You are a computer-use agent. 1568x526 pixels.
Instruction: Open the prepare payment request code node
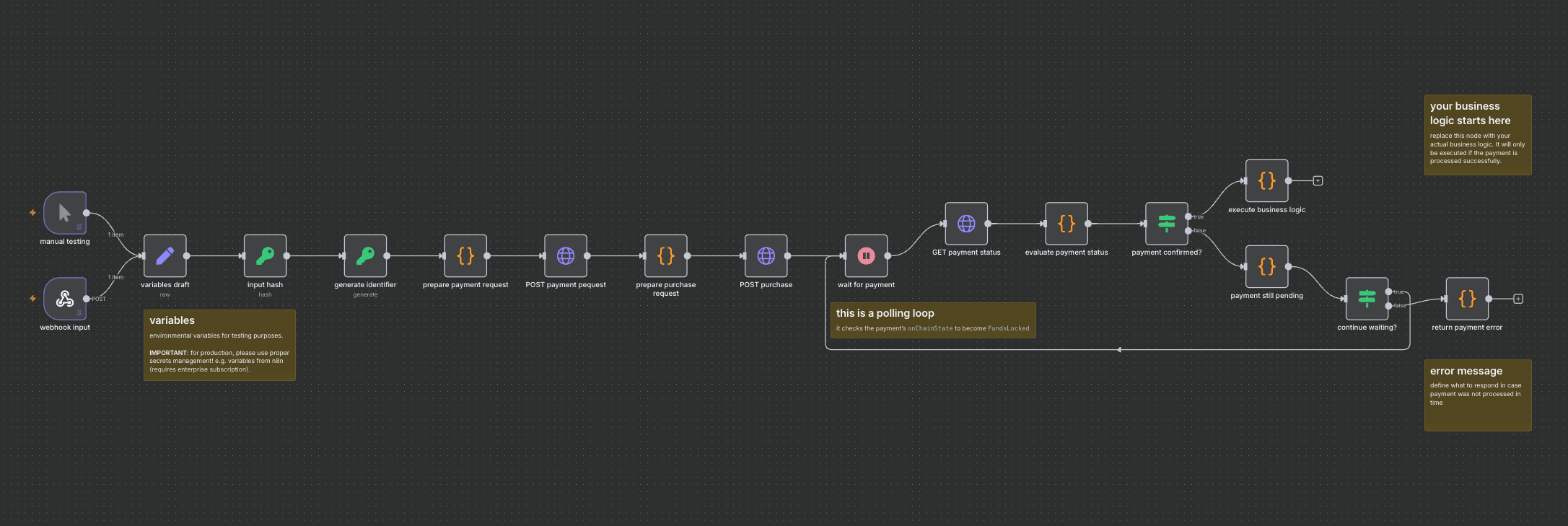pyautogui.click(x=465, y=256)
